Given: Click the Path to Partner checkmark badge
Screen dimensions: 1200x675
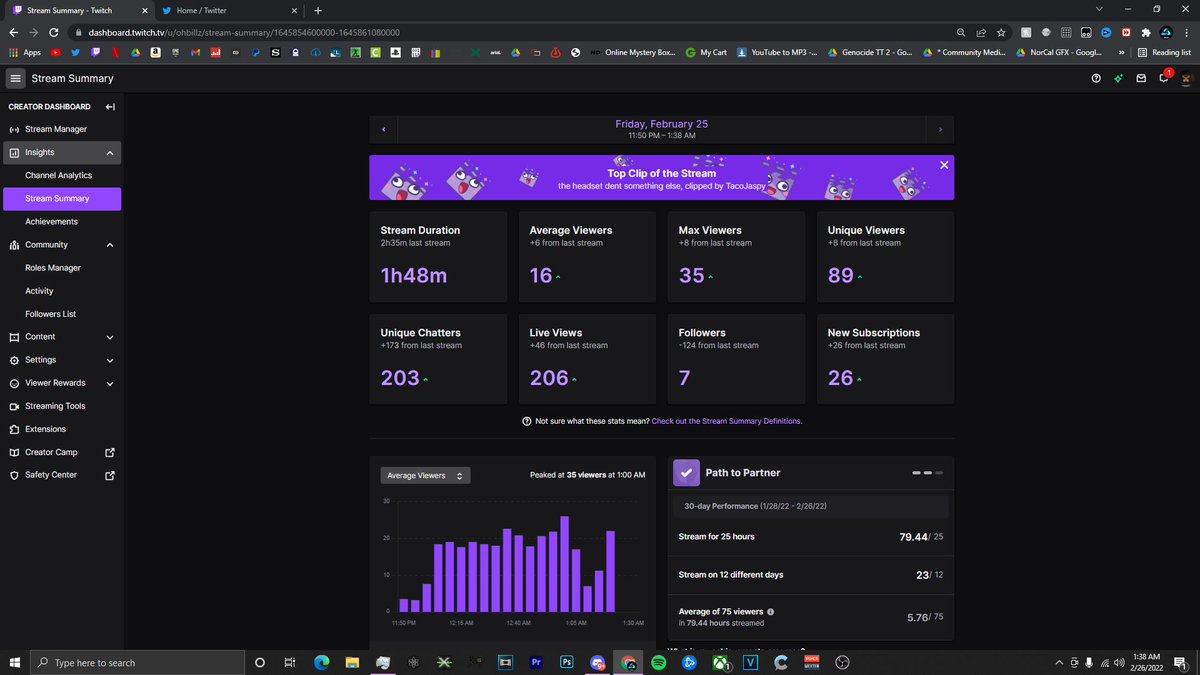Looking at the screenshot, I should coord(686,472).
